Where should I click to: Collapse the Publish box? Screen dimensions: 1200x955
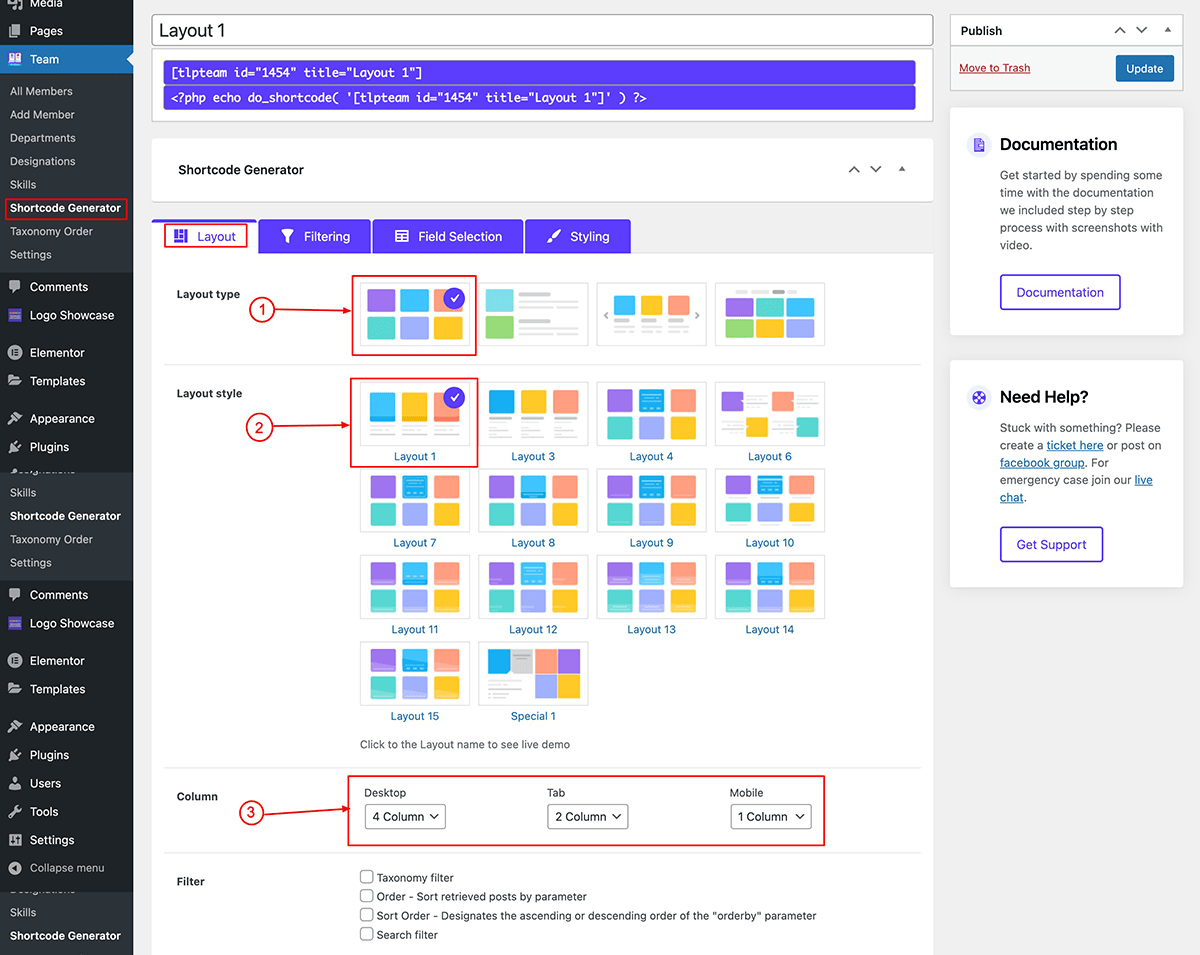coord(1168,30)
